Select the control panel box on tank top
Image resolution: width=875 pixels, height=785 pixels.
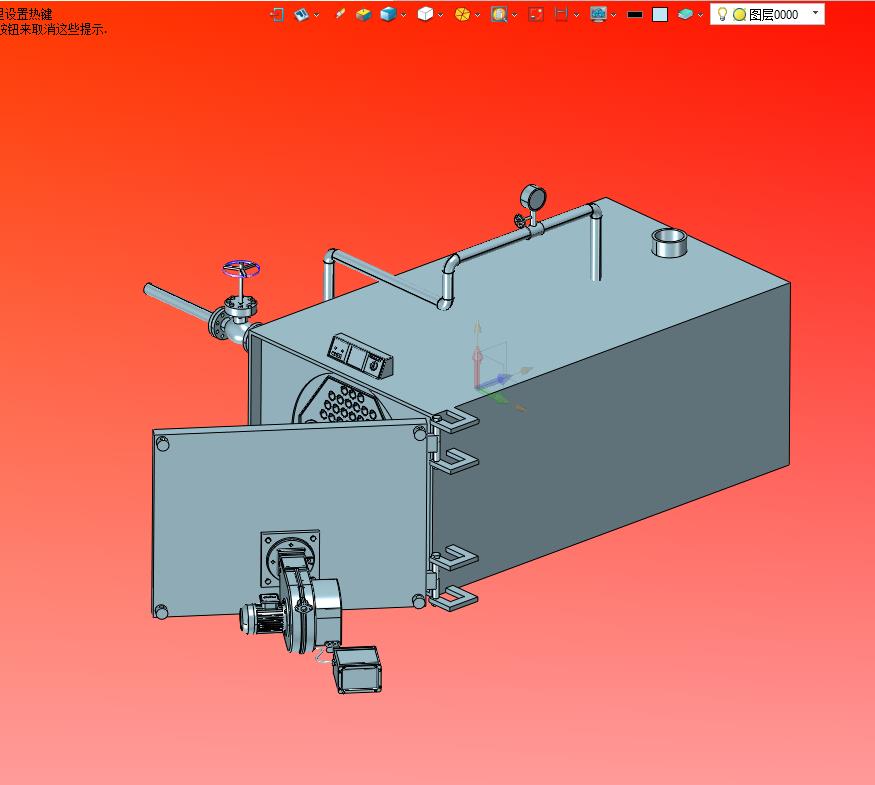(360, 357)
